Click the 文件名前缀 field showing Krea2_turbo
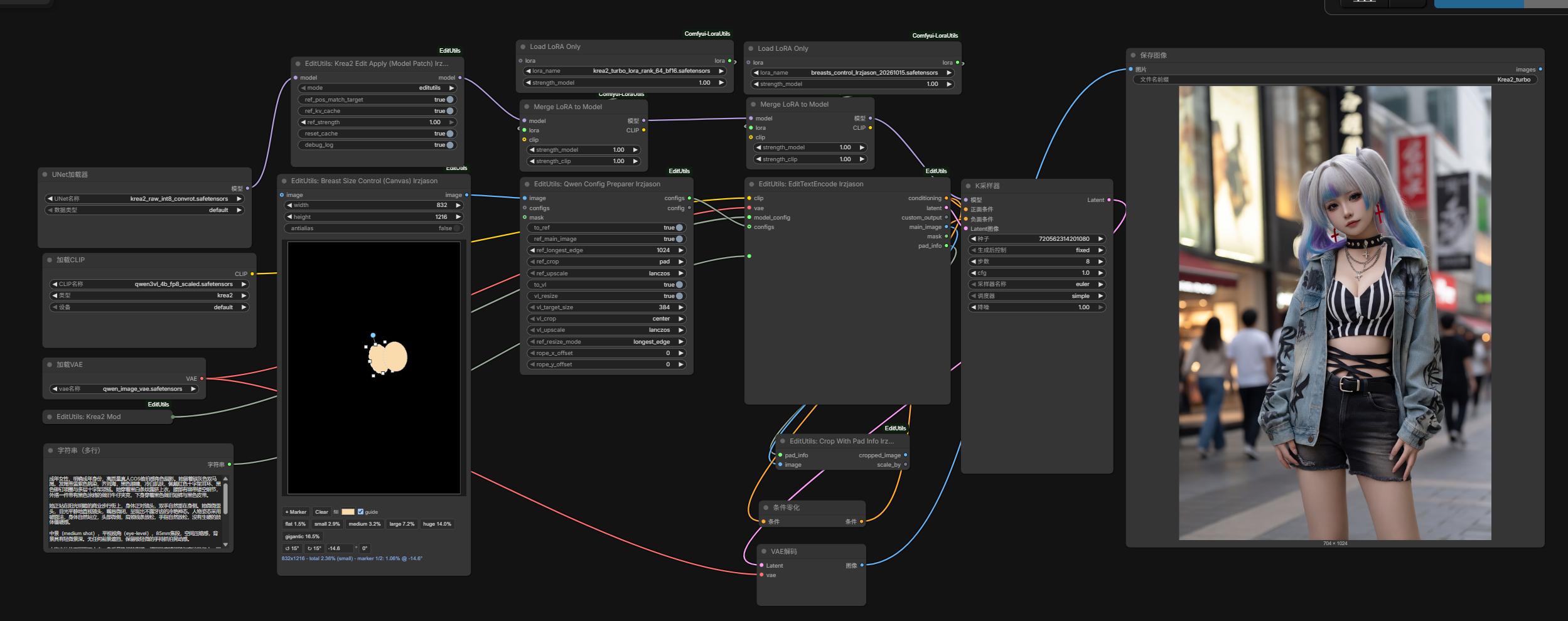1568x621 pixels. point(1334,80)
